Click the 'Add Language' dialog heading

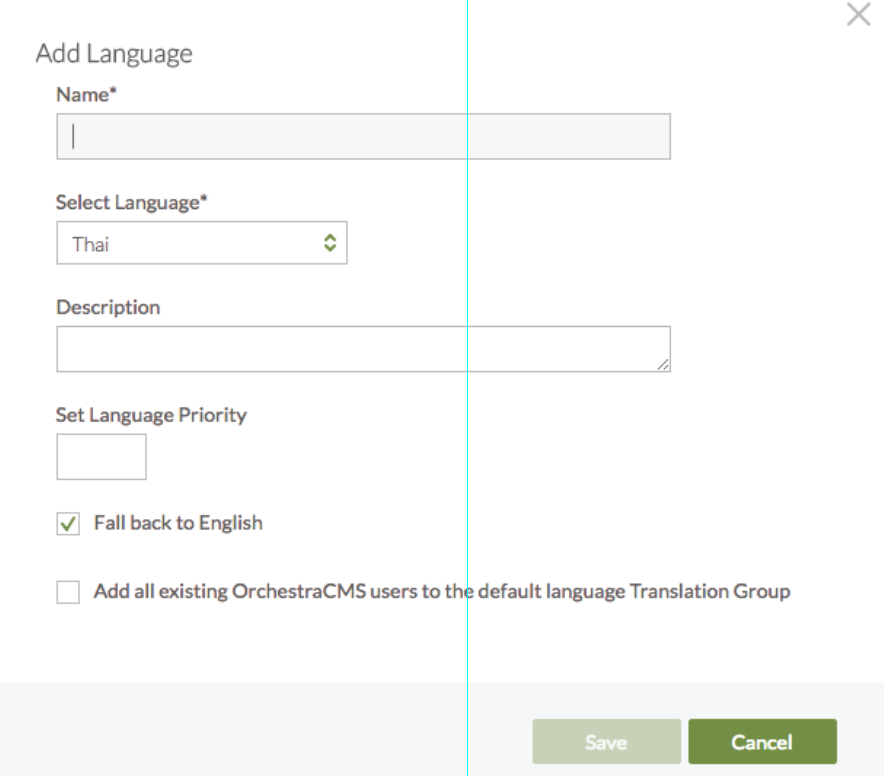(x=114, y=54)
